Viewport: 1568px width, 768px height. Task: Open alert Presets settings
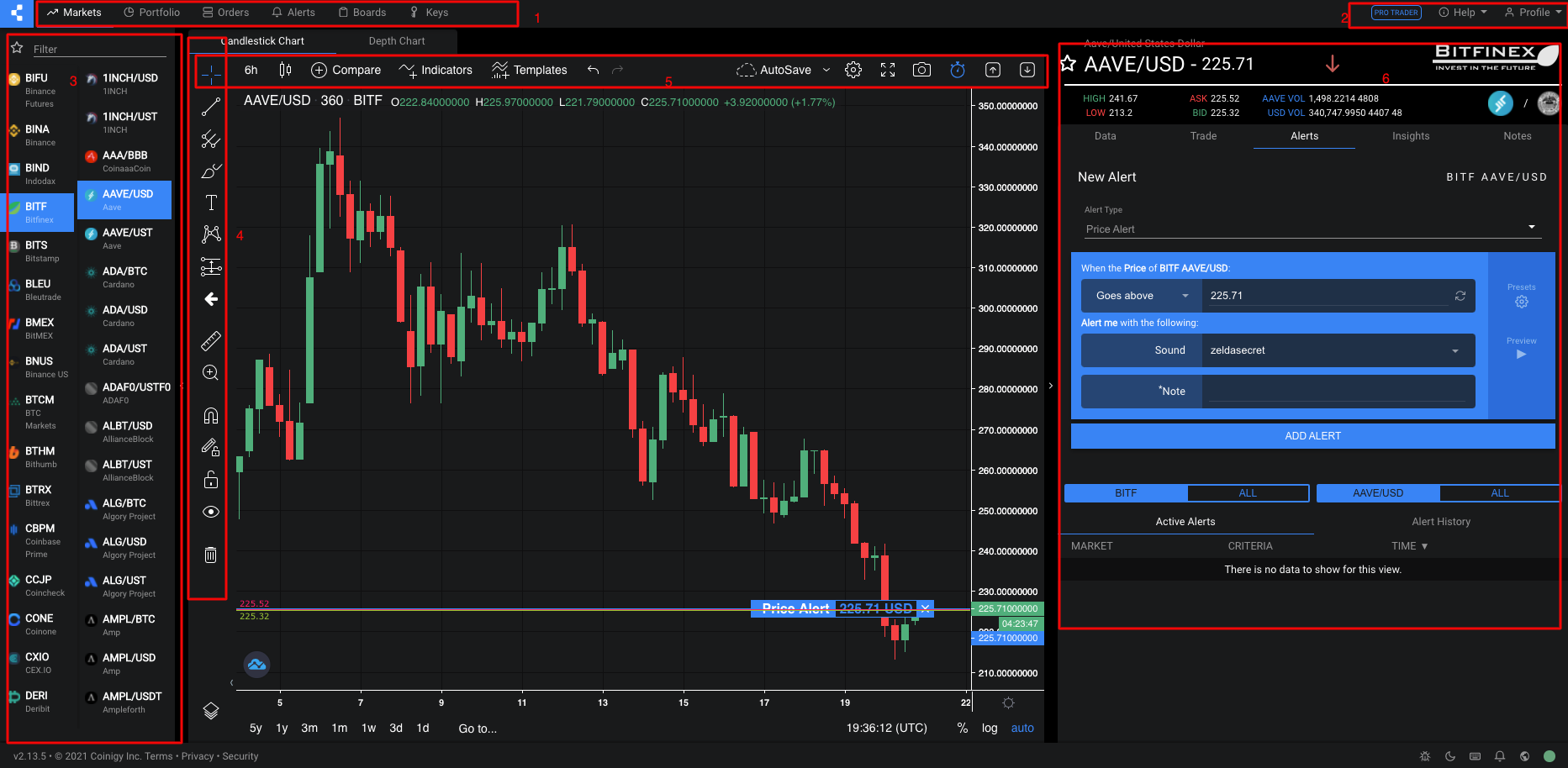tap(1521, 296)
